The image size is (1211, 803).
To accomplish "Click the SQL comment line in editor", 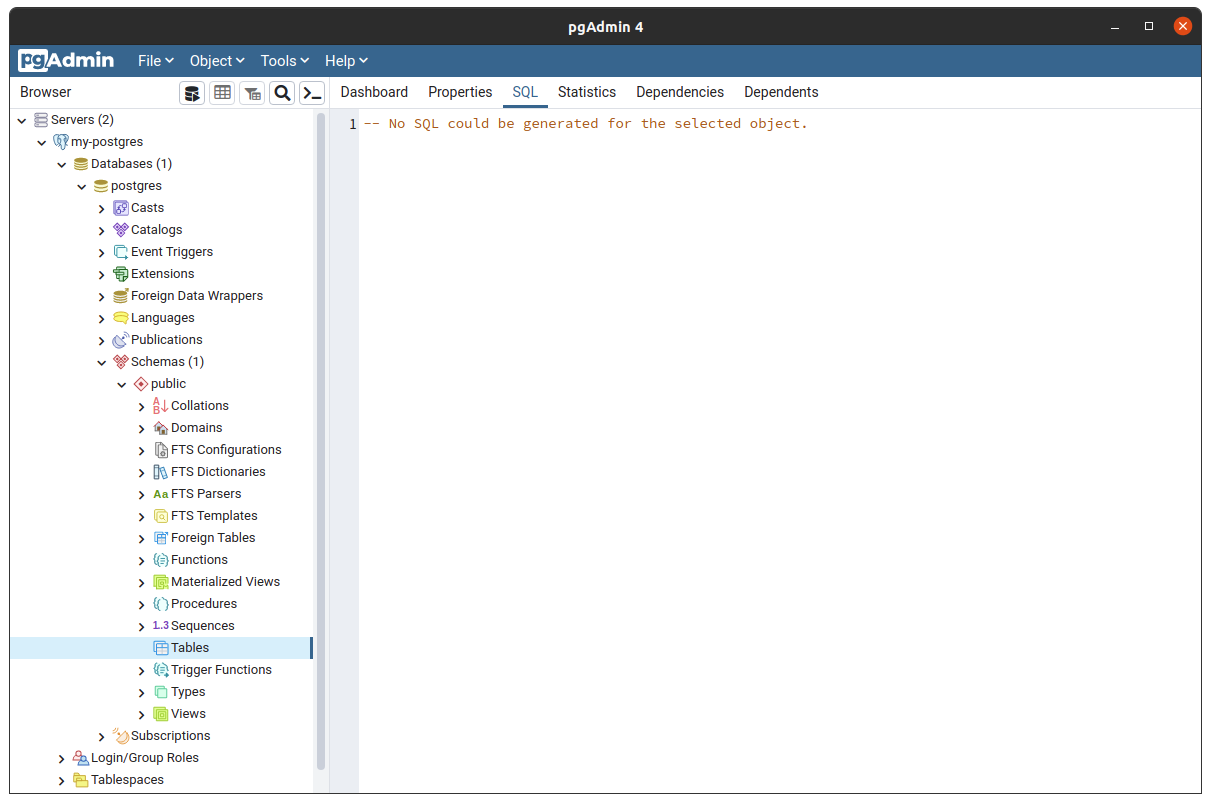I will tap(585, 124).
